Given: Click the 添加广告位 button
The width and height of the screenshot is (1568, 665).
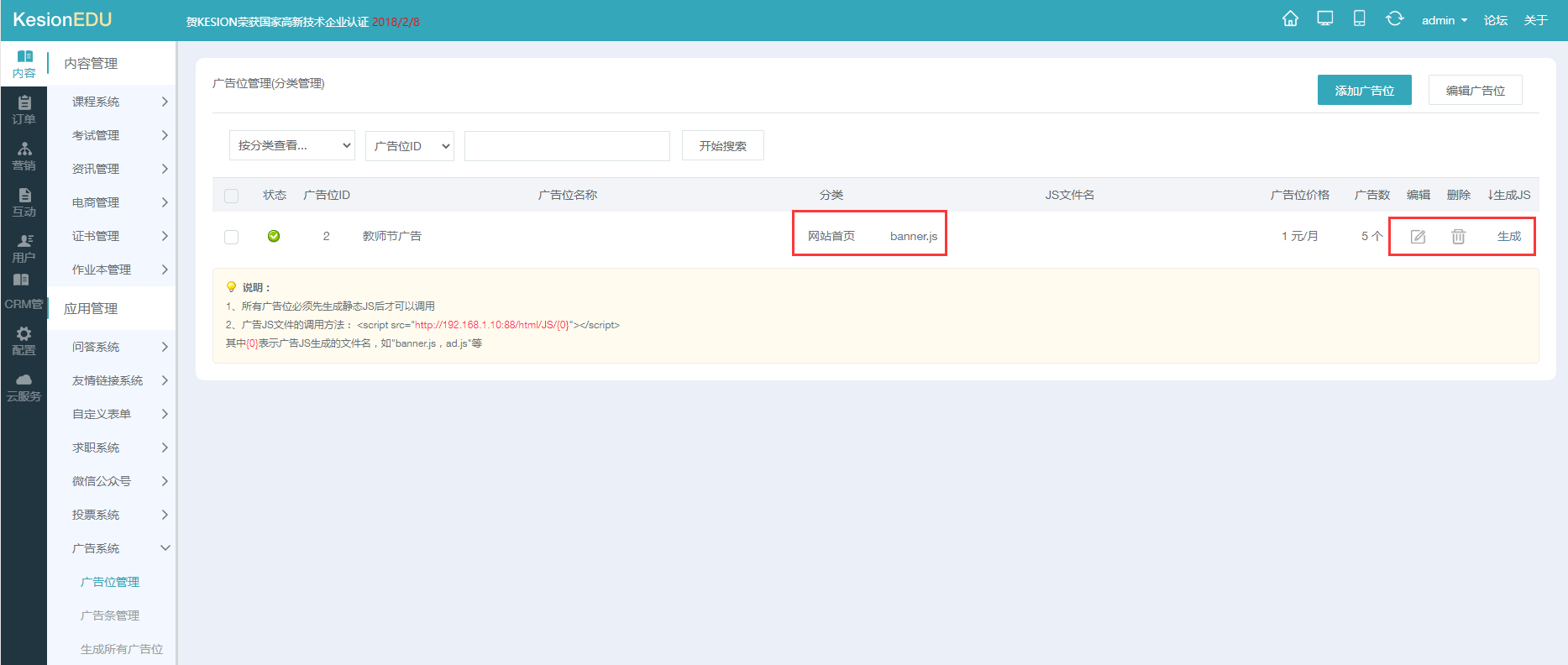Looking at the screenshot, I should coord(1365,90).
